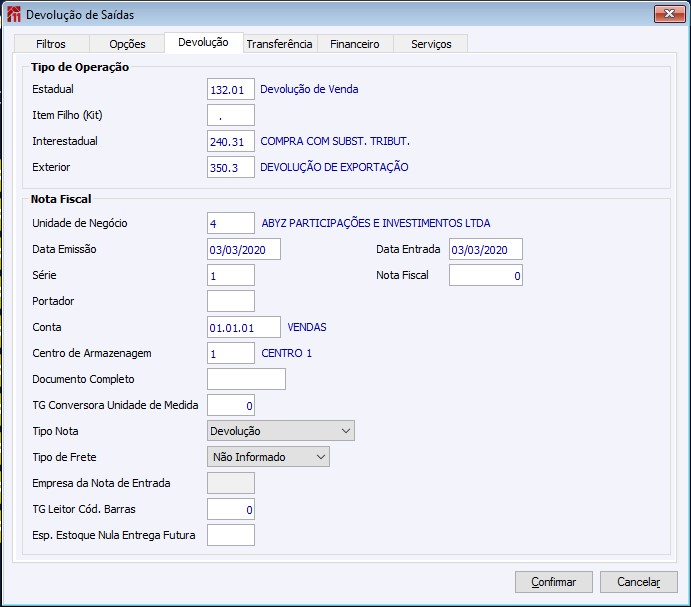Expand the Tipo de Frete dropdown
This screenshot has height=607, width=691.
pyautogui.click(x=268, y=457)
